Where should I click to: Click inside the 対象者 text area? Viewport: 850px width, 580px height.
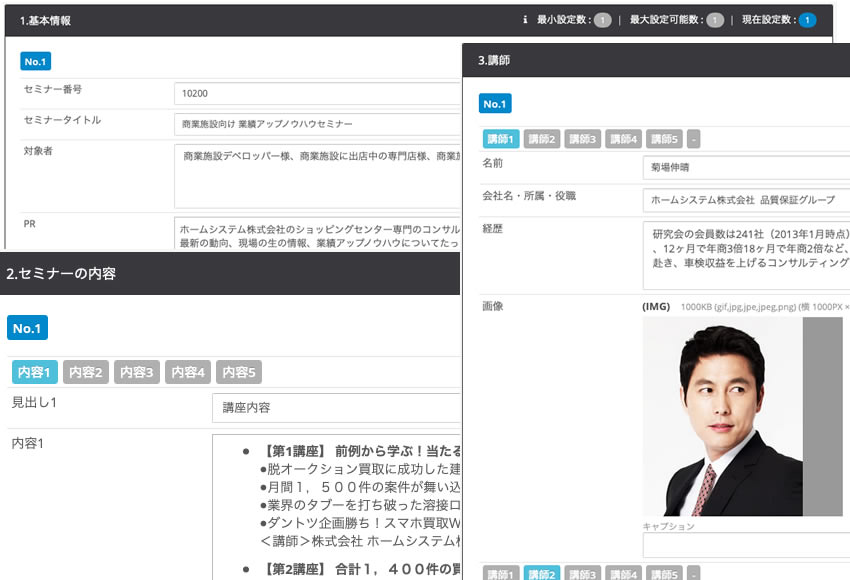318,176
